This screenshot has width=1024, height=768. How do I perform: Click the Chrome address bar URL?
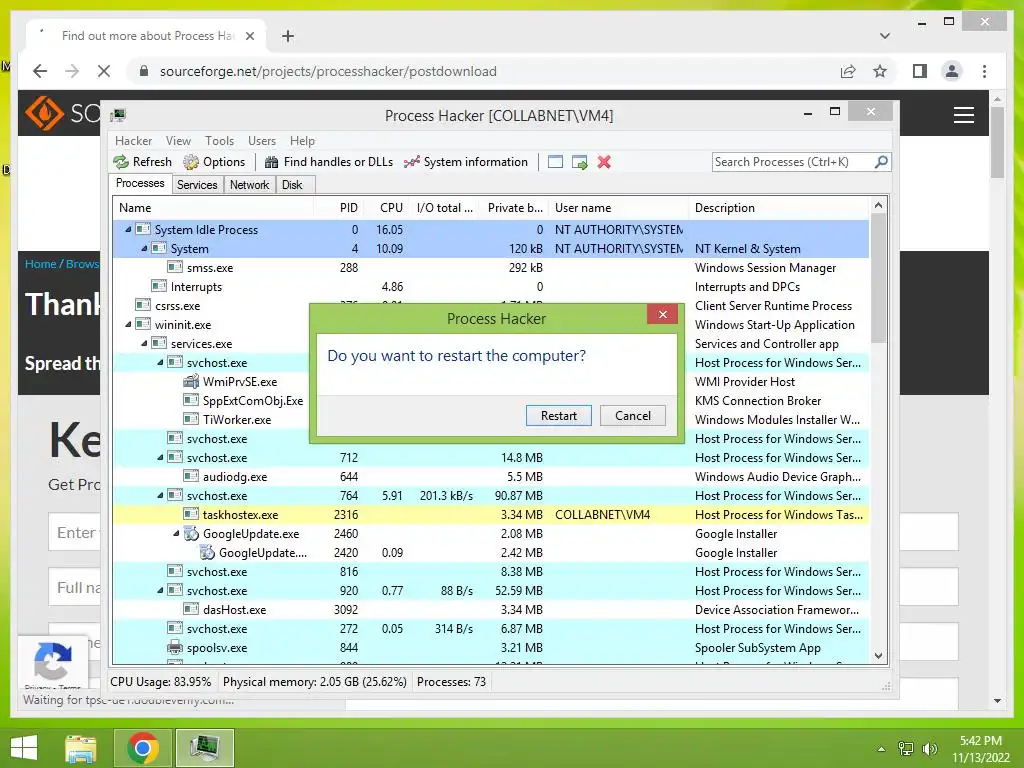[328, 71]
